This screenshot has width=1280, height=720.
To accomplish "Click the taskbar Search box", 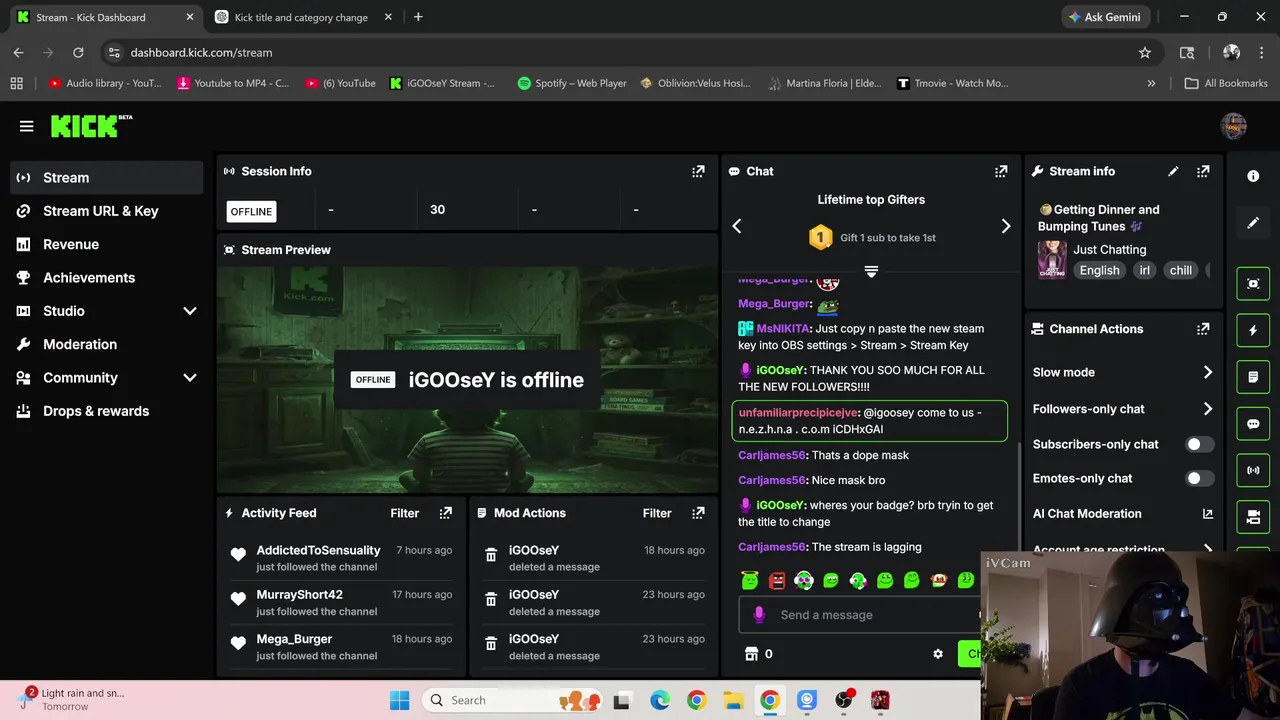I will (510, 700).
